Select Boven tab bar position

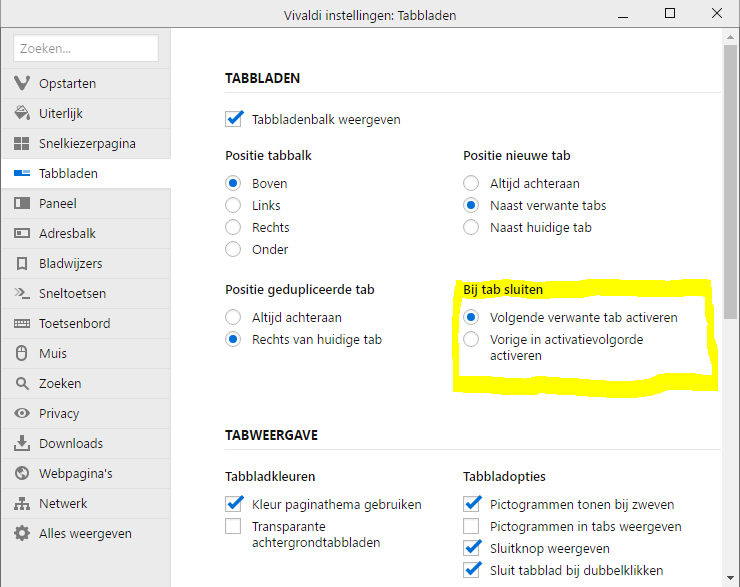point(233,183)
